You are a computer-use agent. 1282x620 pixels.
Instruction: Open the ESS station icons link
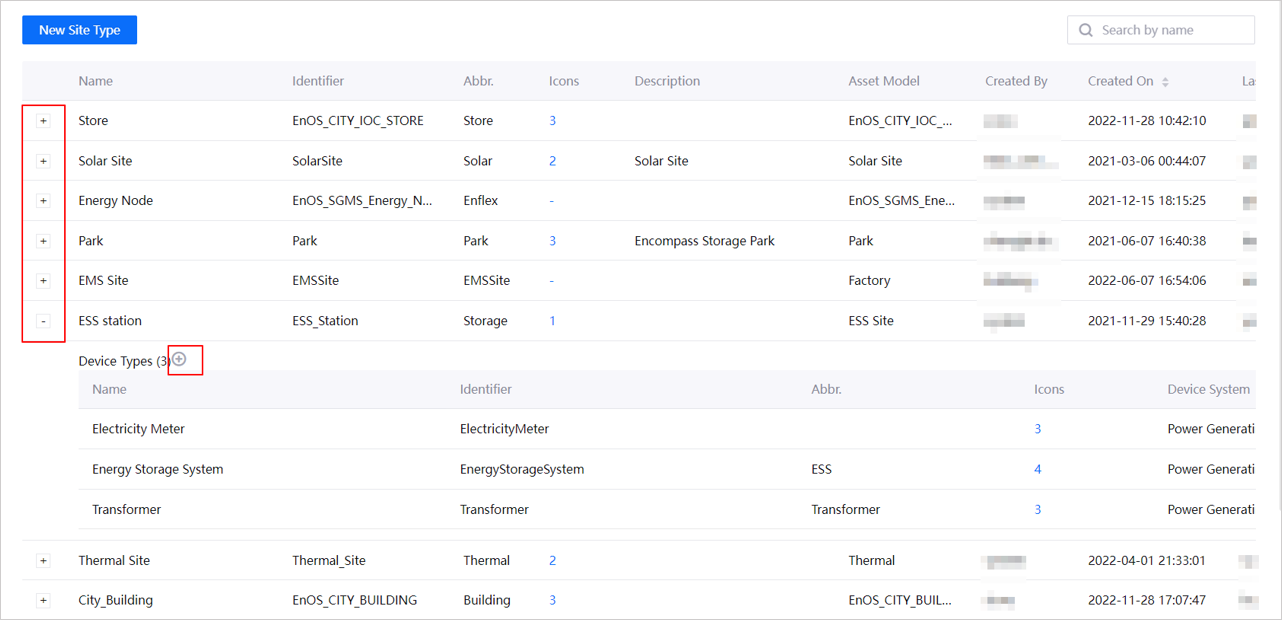[x=552, y=321]
